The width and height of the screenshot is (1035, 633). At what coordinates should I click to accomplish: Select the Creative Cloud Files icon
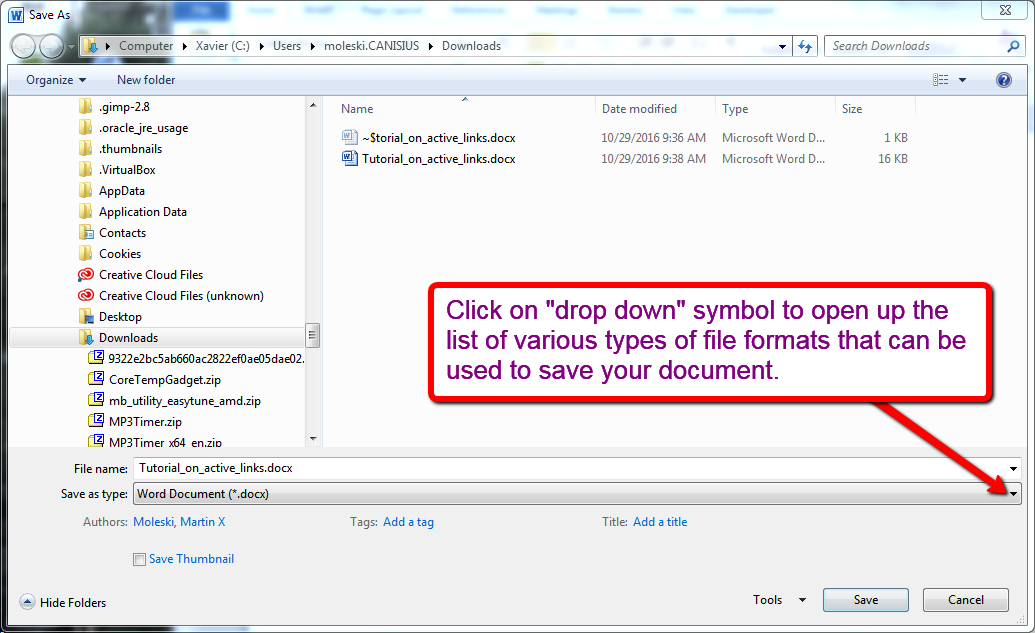pos(86,275)
